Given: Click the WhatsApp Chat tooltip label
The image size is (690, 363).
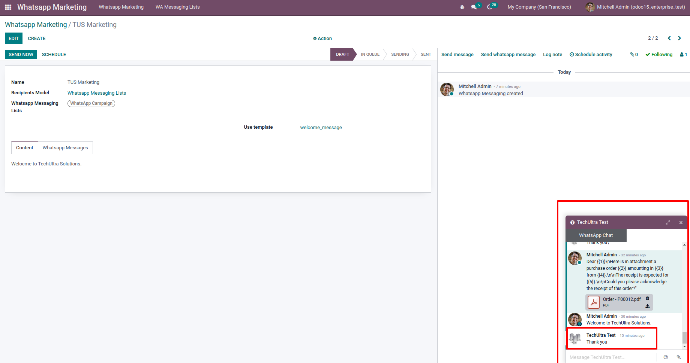Looking at the screenshot, I should pos(596,235).
